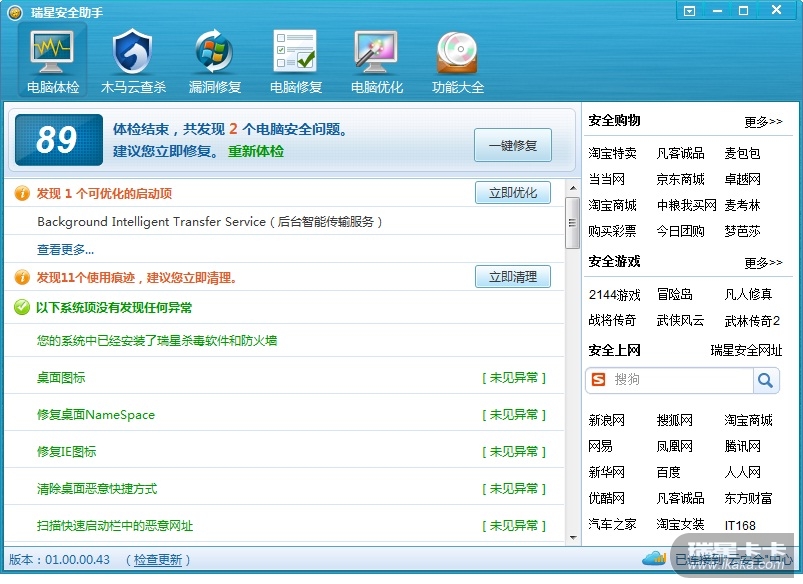Open the 凡人修真 game link

tap(749, 295)
